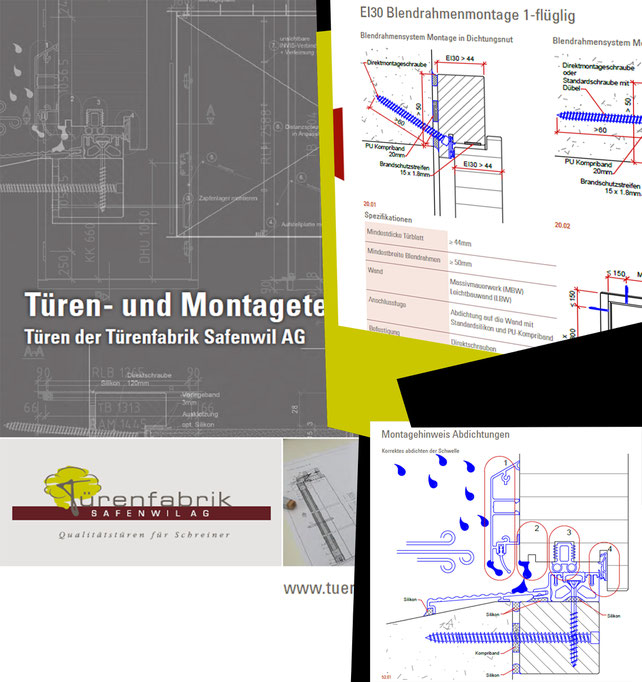
Task: Select the 'Leichtbauwand (LBW)' table entry
Action: (480, 296)
